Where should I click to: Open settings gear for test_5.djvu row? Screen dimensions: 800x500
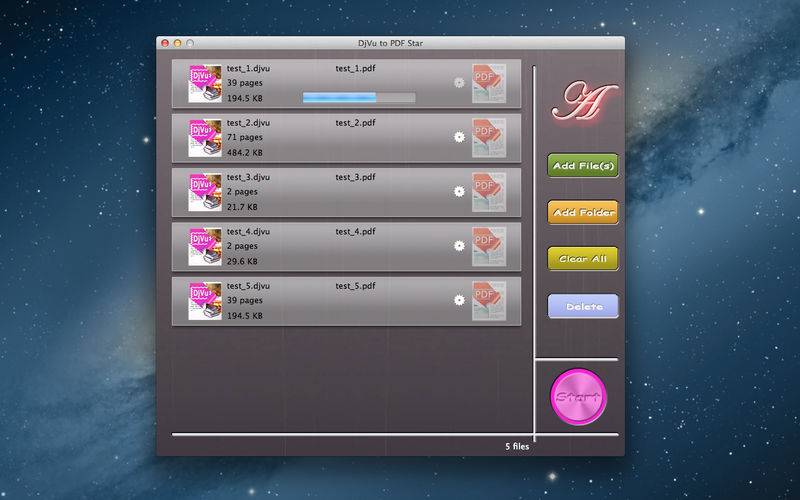tap(459, 300)
